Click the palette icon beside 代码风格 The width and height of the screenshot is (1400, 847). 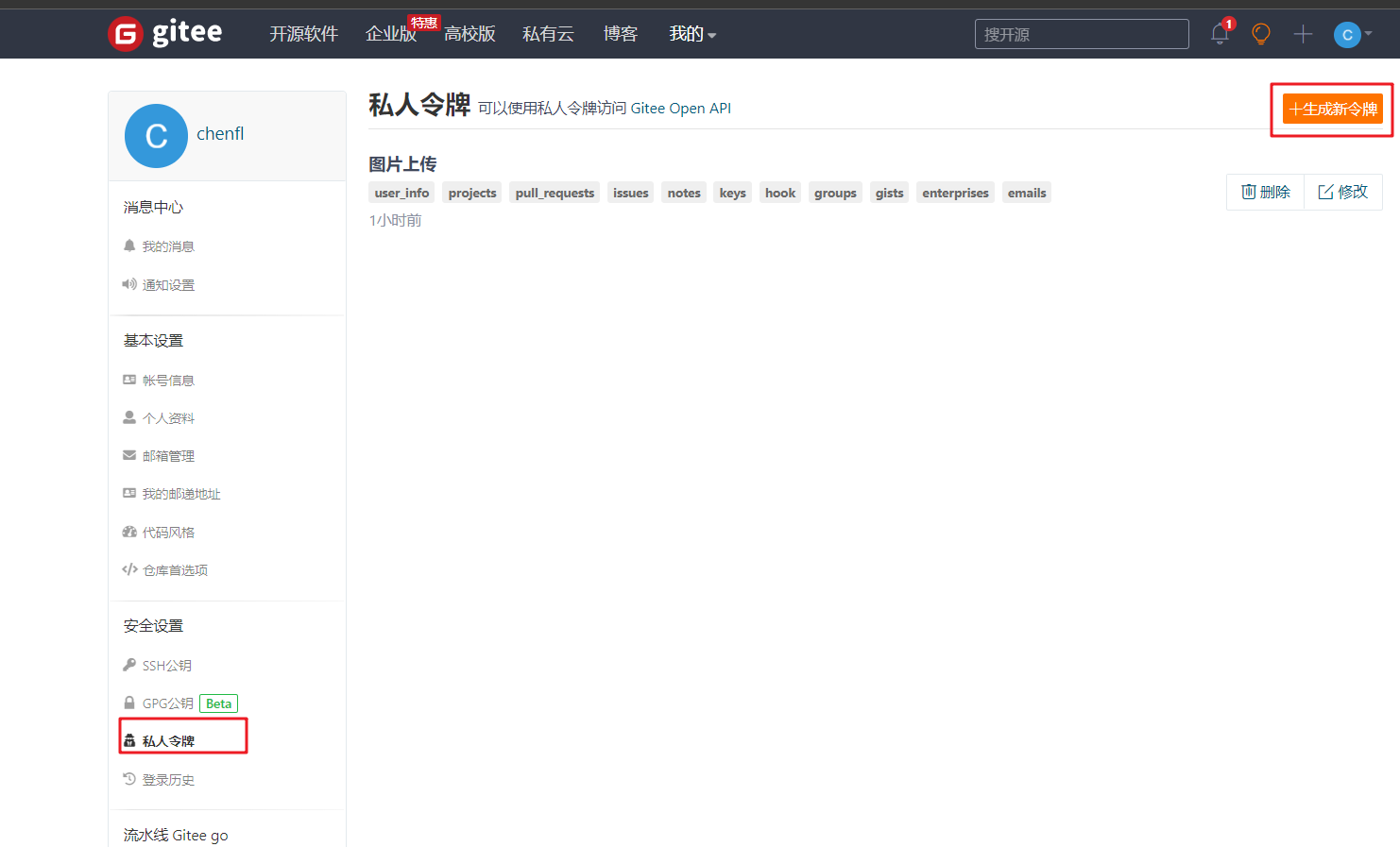coord(129,532)
